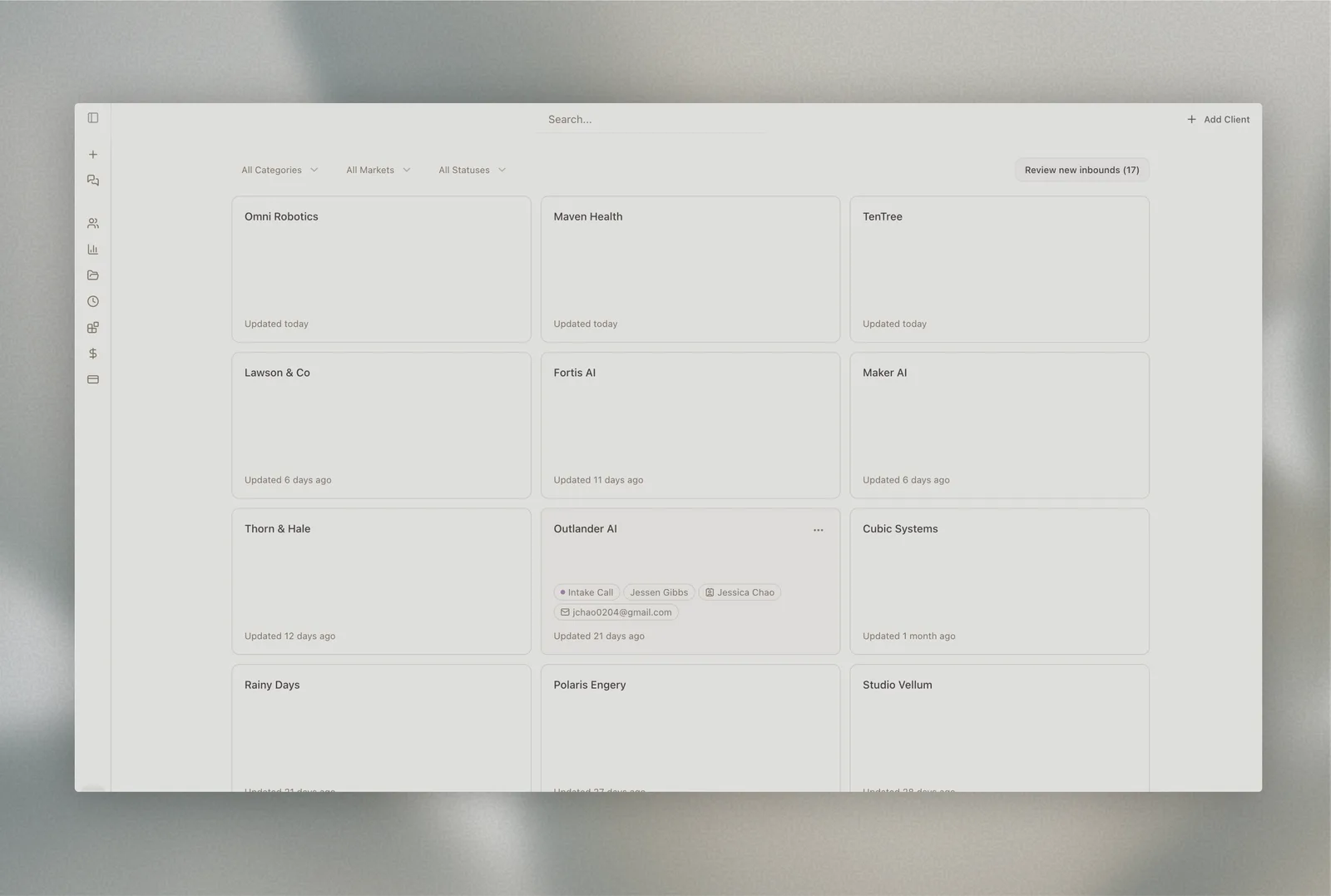Image resolution: width=1331 pixels, height=896 pixels.
Task: Click the plus icon in the sidebar
Action: pyautogui.click(x=93, y=155)
